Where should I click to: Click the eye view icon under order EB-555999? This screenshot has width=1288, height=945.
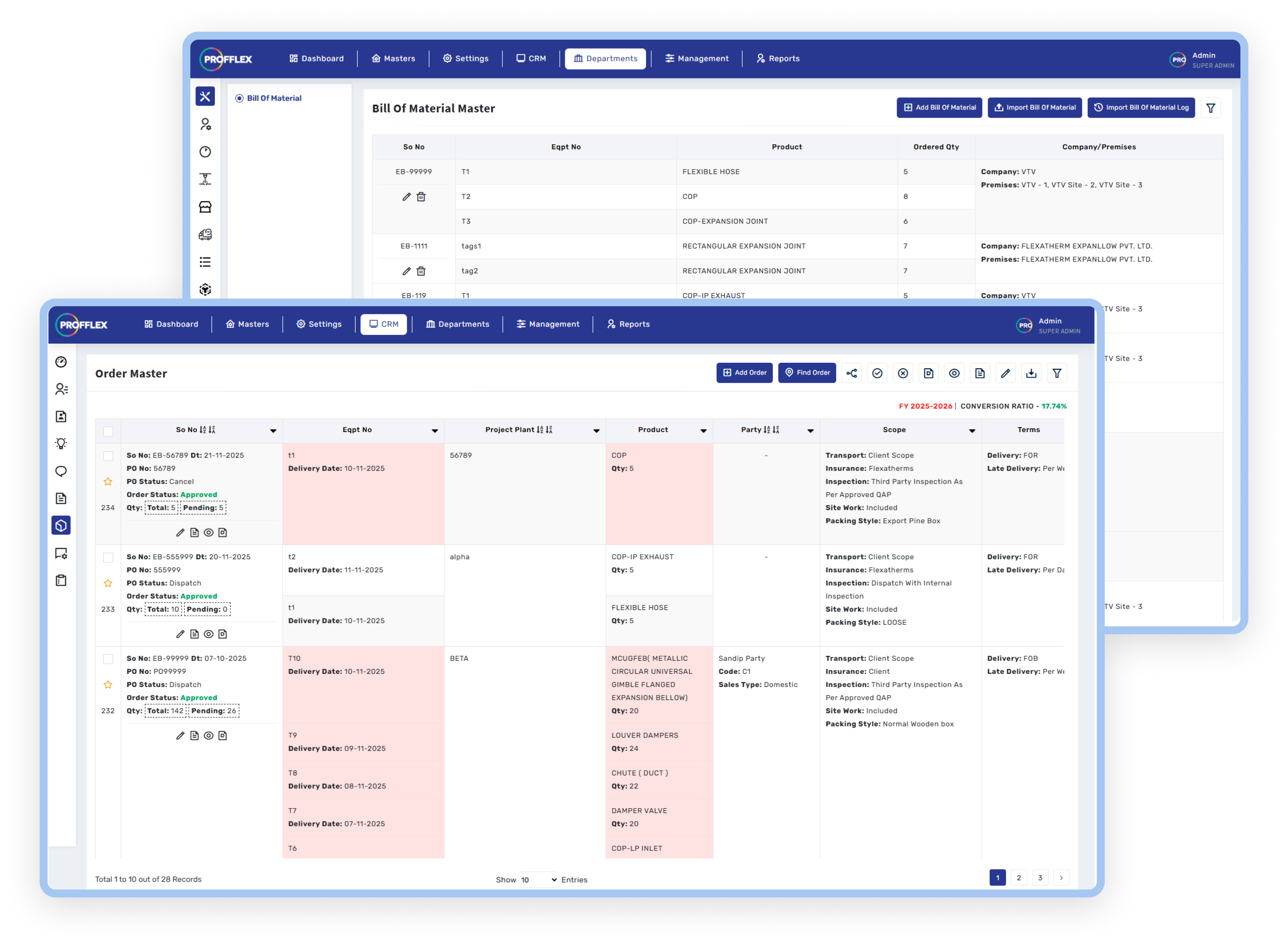pos(209,634)
